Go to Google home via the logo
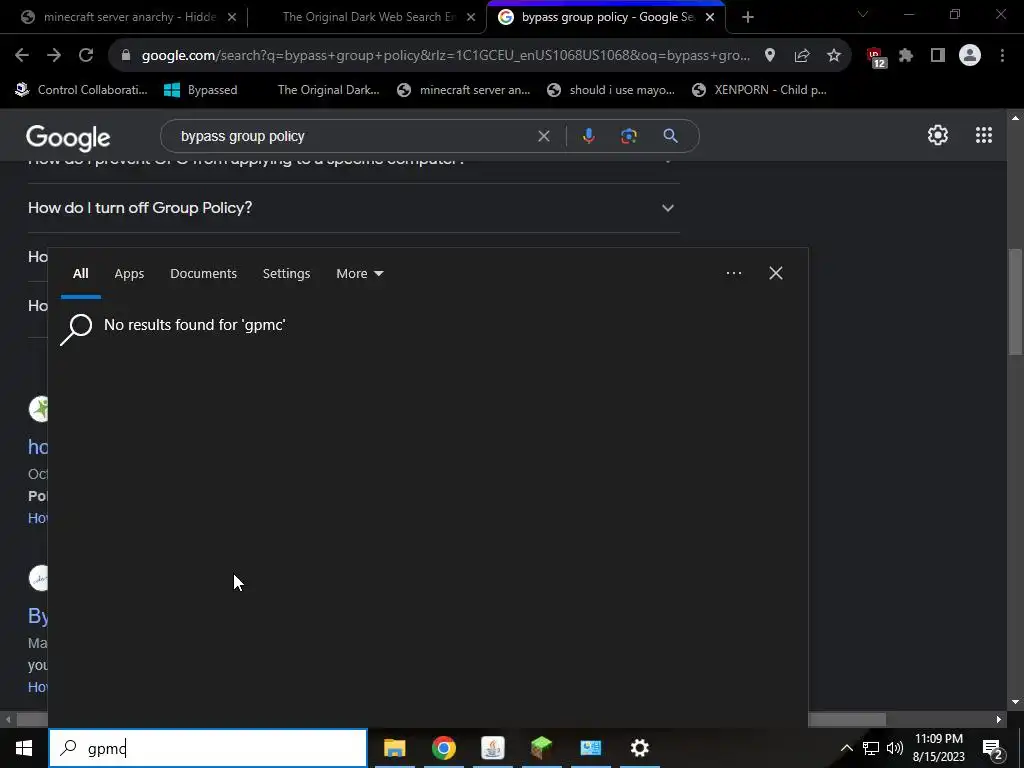Image resolution: width=1024 pixels, height=768 pixels. (x=68, y=138)
